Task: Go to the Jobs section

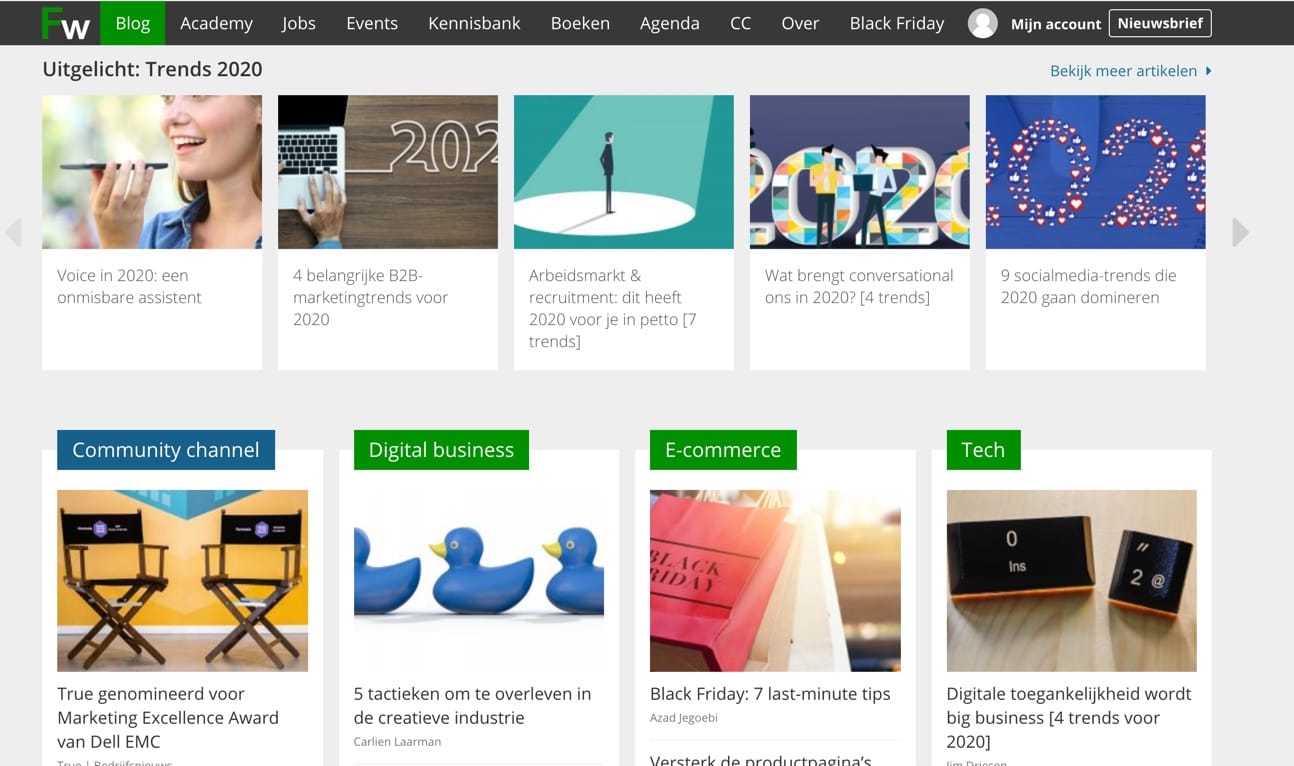Action: coord(298,23)
